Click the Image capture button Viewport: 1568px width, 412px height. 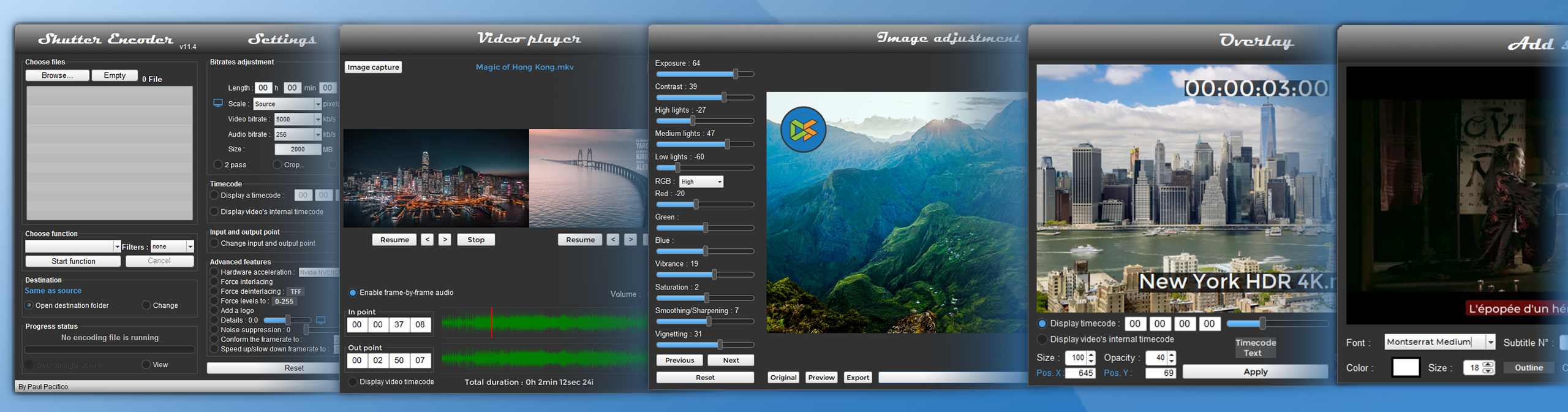tap(373, 67)
